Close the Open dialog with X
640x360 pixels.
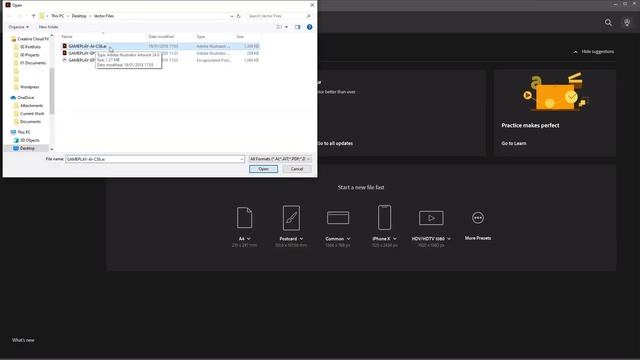pos(312,5)
